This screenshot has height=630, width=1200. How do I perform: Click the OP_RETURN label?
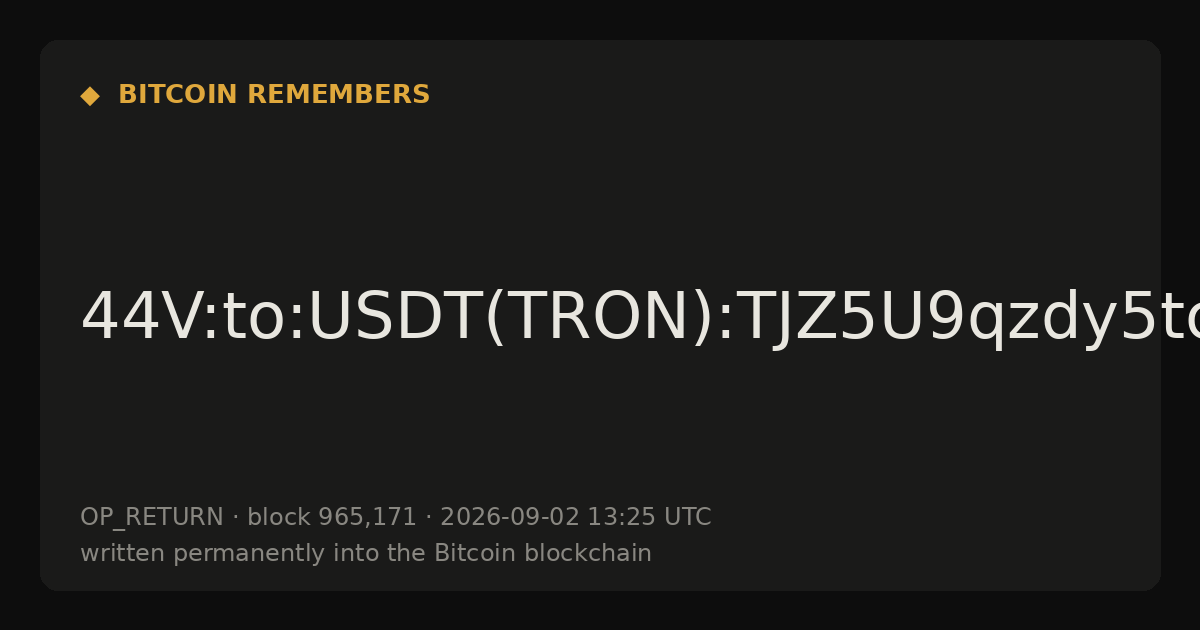(x=152, y=518)
